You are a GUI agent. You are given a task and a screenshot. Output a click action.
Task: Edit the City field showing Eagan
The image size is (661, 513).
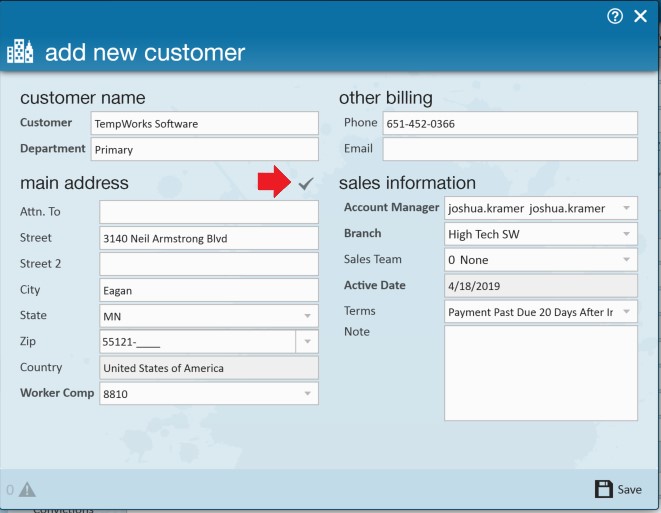click(209, 290)
